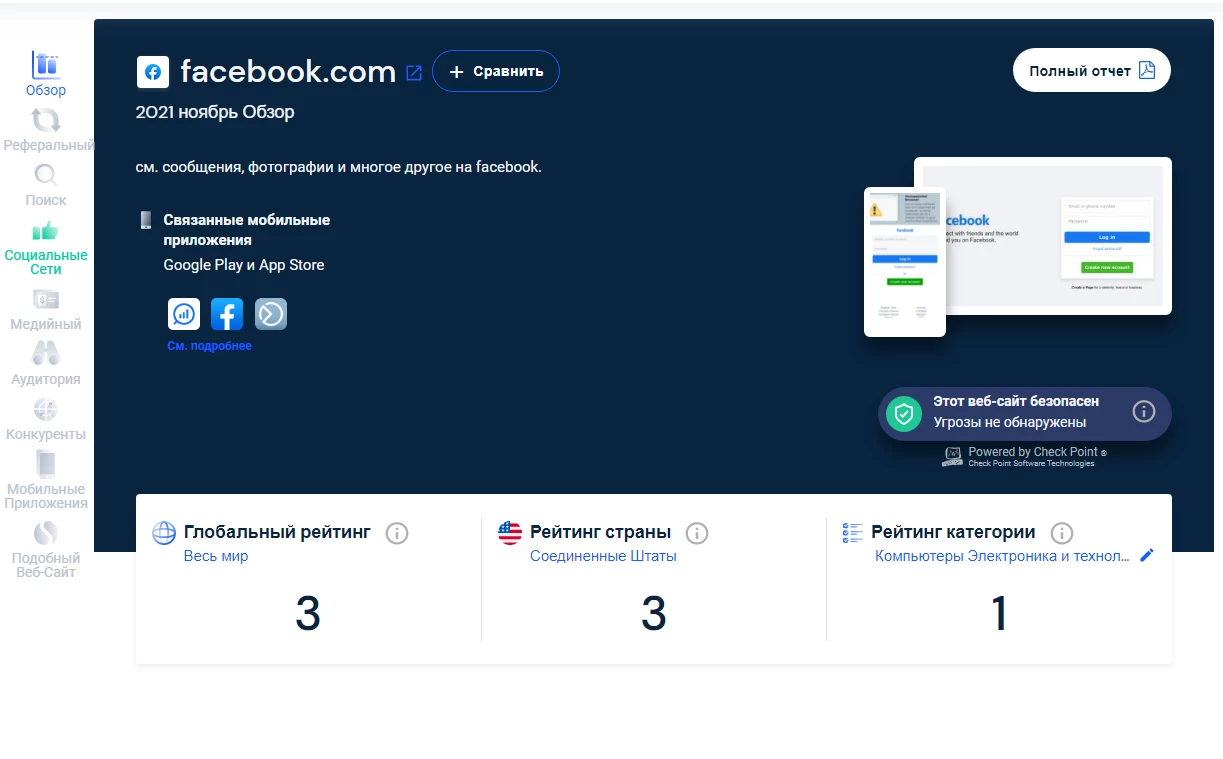Image resolution: width=1223 pixels, height=759 pixels.
Task: Click the Угрозы не обнаружены status text
Action: click(1010, 422)
